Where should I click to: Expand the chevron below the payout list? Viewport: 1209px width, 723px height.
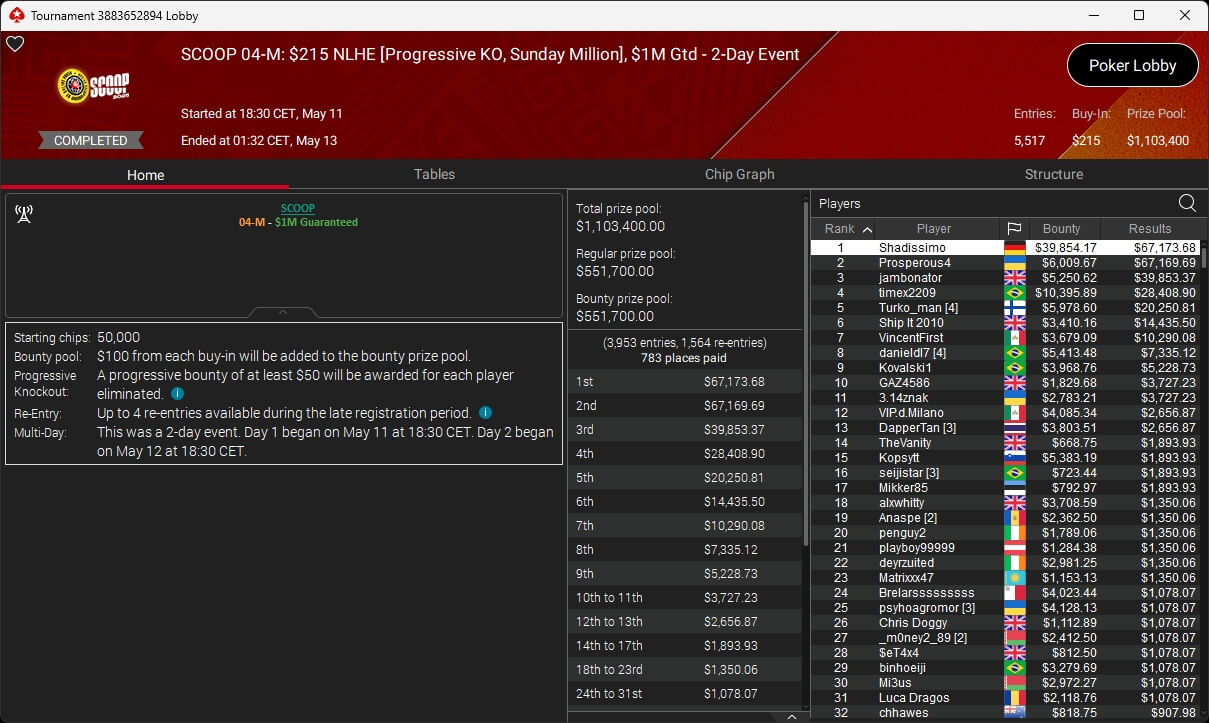pos(792,716)
